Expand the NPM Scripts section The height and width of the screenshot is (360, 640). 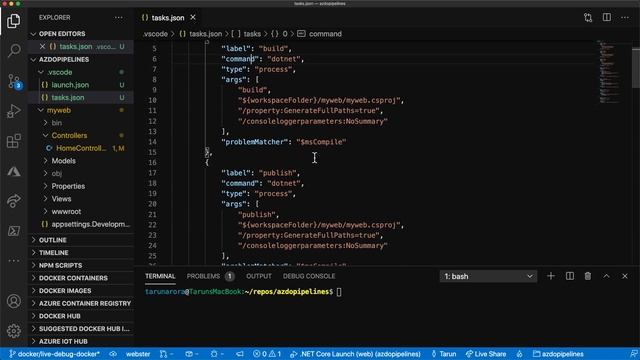pos(81,265)
